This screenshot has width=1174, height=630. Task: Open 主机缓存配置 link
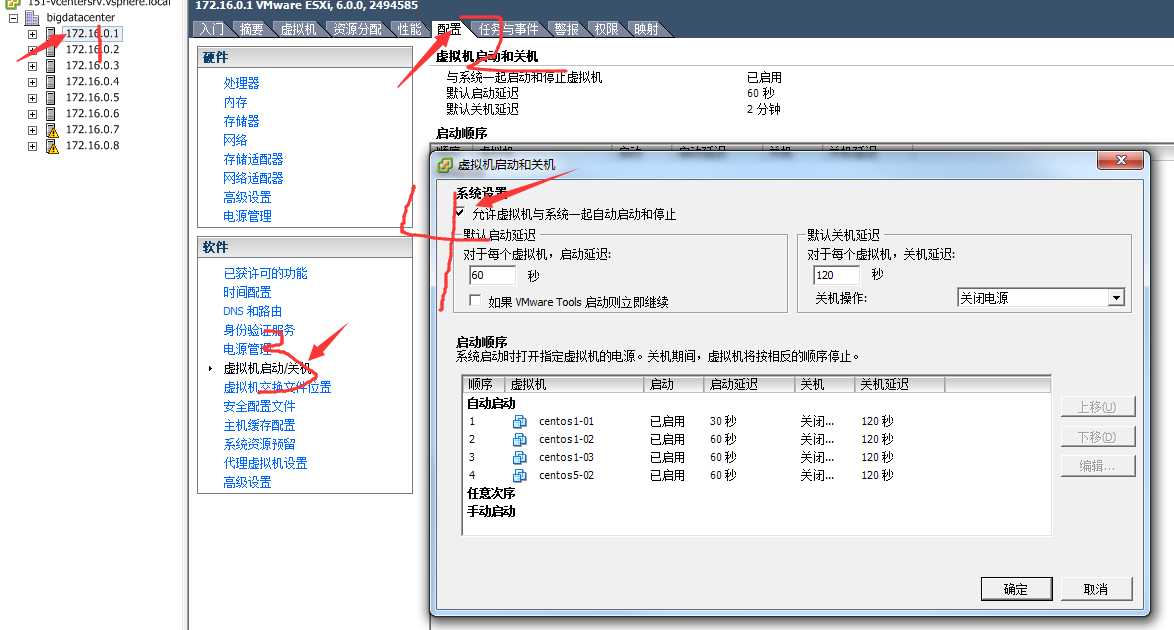[259, 425]
